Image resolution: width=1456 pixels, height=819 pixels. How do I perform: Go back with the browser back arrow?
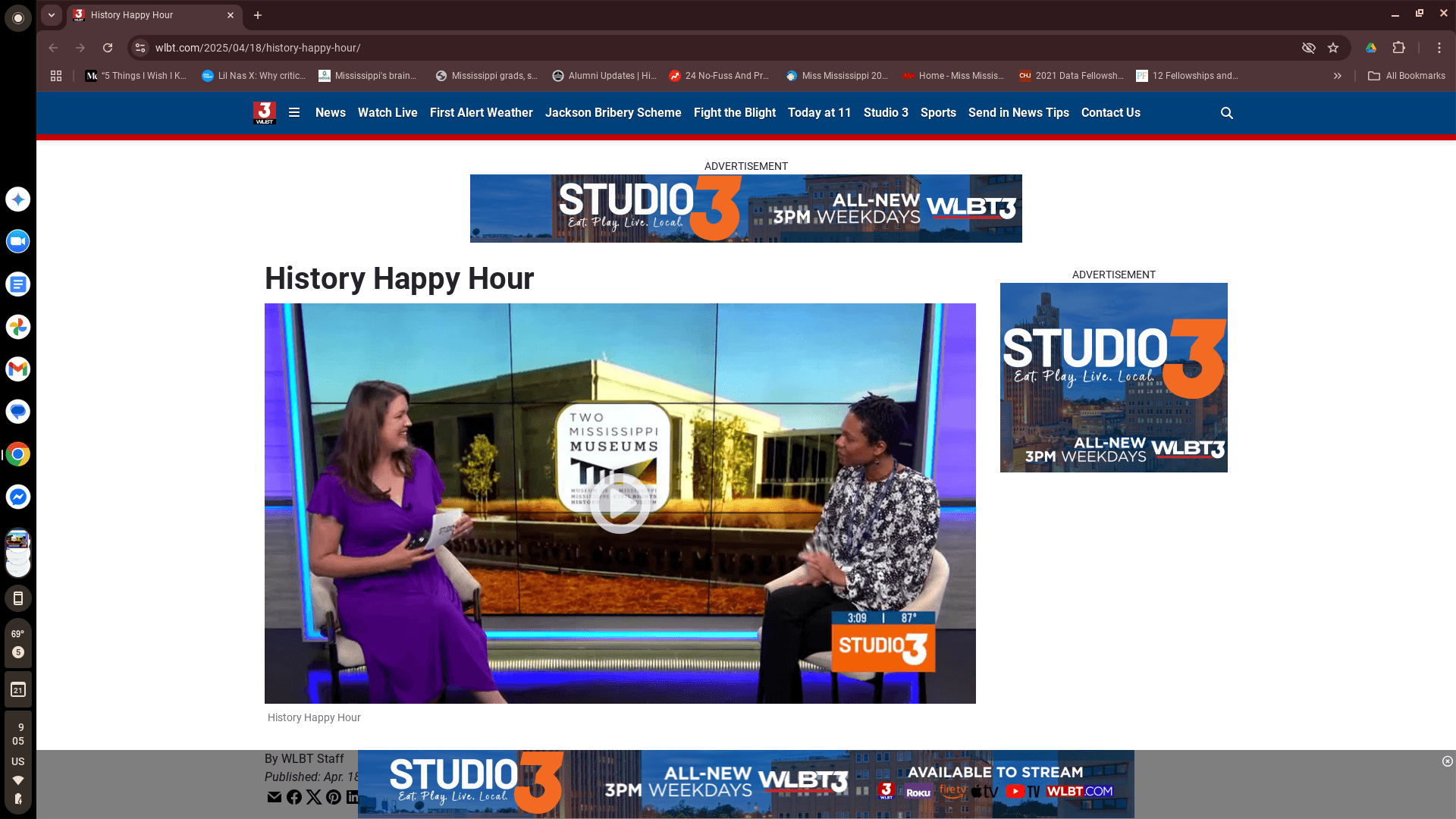[53, 48]
